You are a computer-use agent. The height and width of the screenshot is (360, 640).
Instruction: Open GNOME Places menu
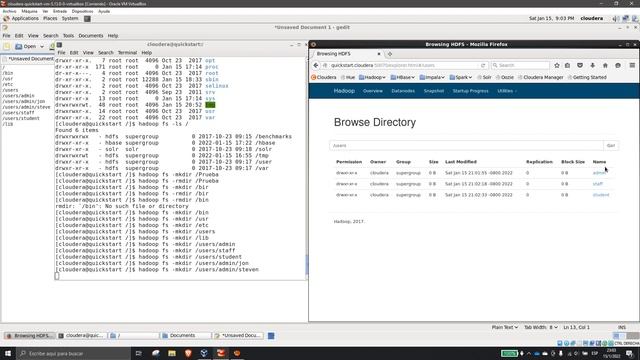tap(50, 19)
